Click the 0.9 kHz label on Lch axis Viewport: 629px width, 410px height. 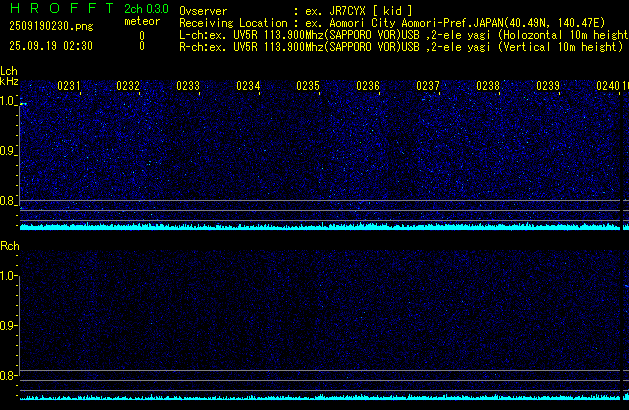pos(9,151)
